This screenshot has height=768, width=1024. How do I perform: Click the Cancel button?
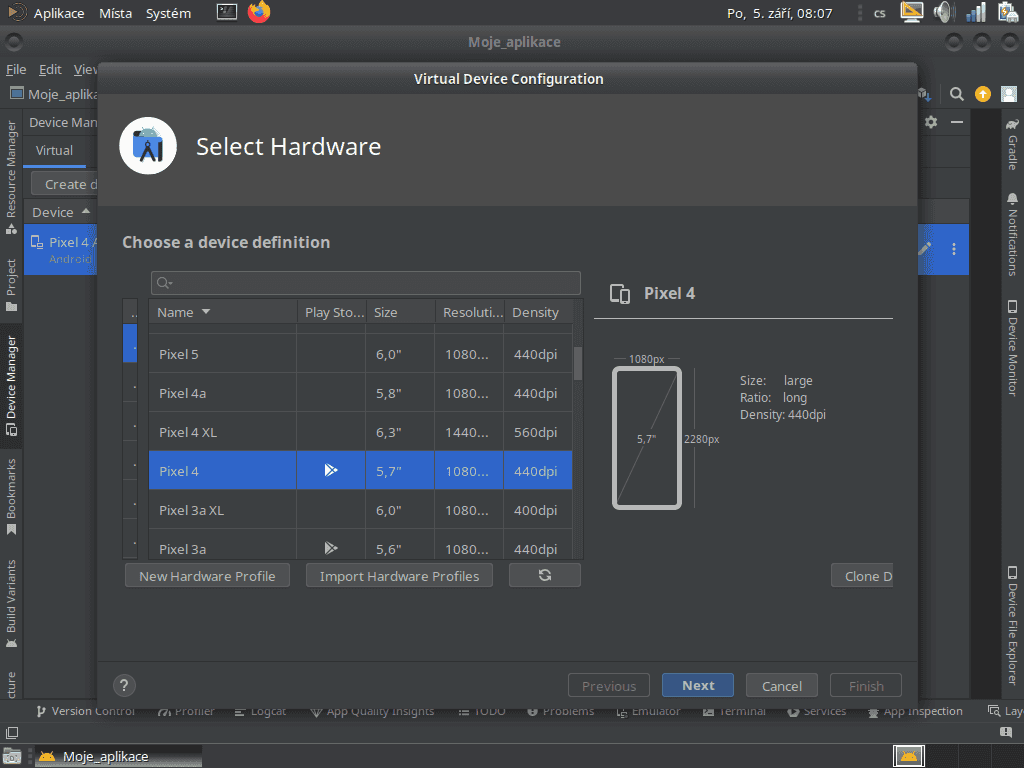click(782, 686)
